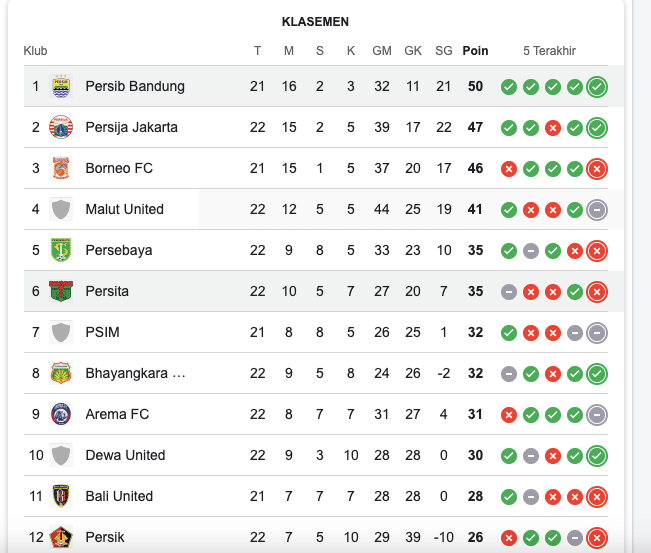The width and height of the screenshot is (651, 553).
Task: Click the Persita club crest
Action: point(61,291)
